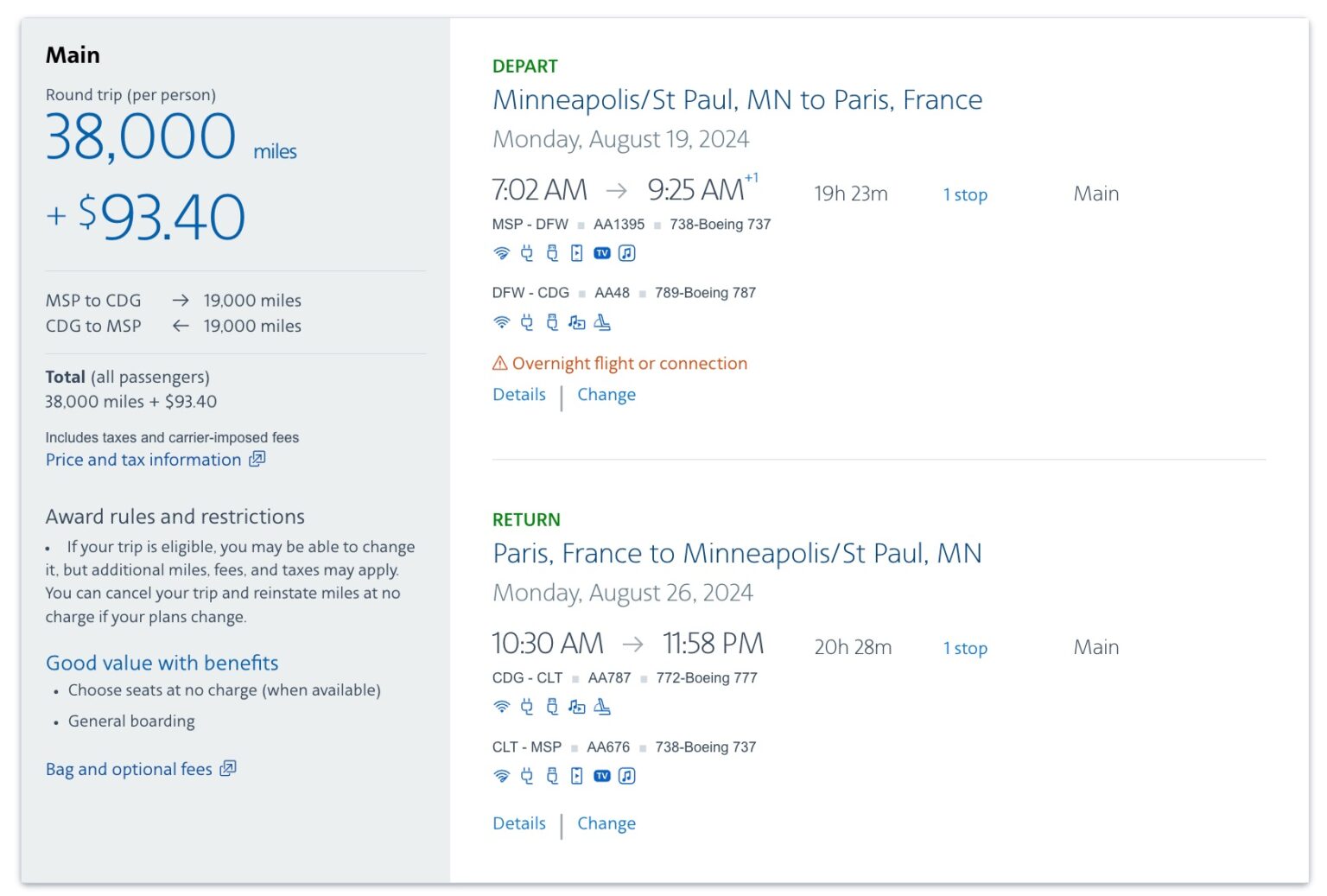
Task: Click the music icon on the AA1395 segment
Action: pyautogui.click(x=626, y=252)
